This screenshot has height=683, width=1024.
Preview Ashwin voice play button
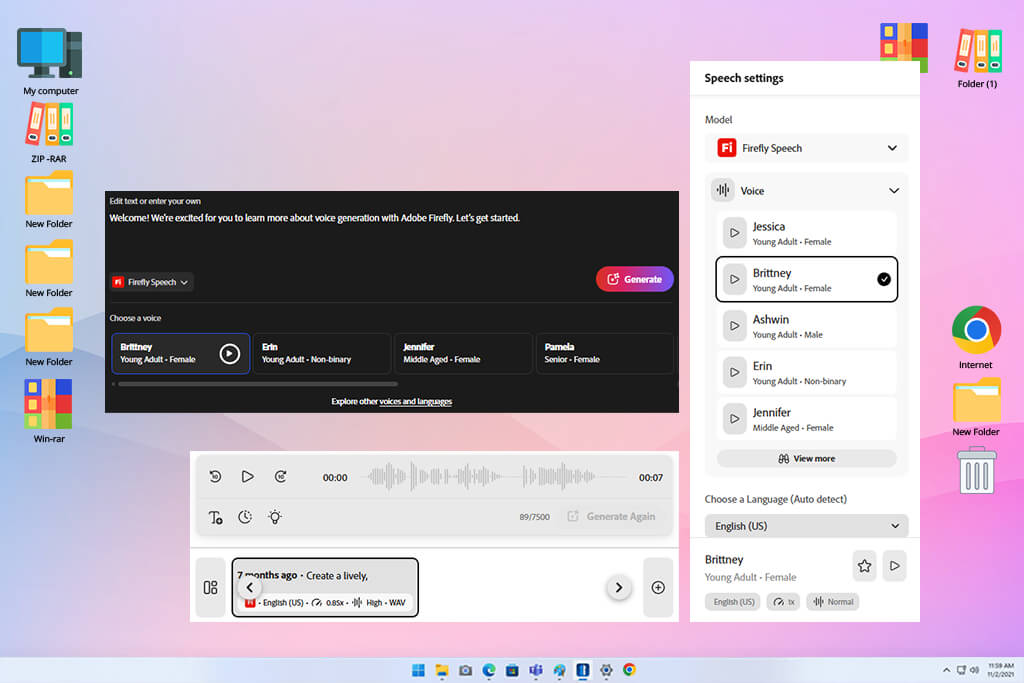tap(735, 326)
